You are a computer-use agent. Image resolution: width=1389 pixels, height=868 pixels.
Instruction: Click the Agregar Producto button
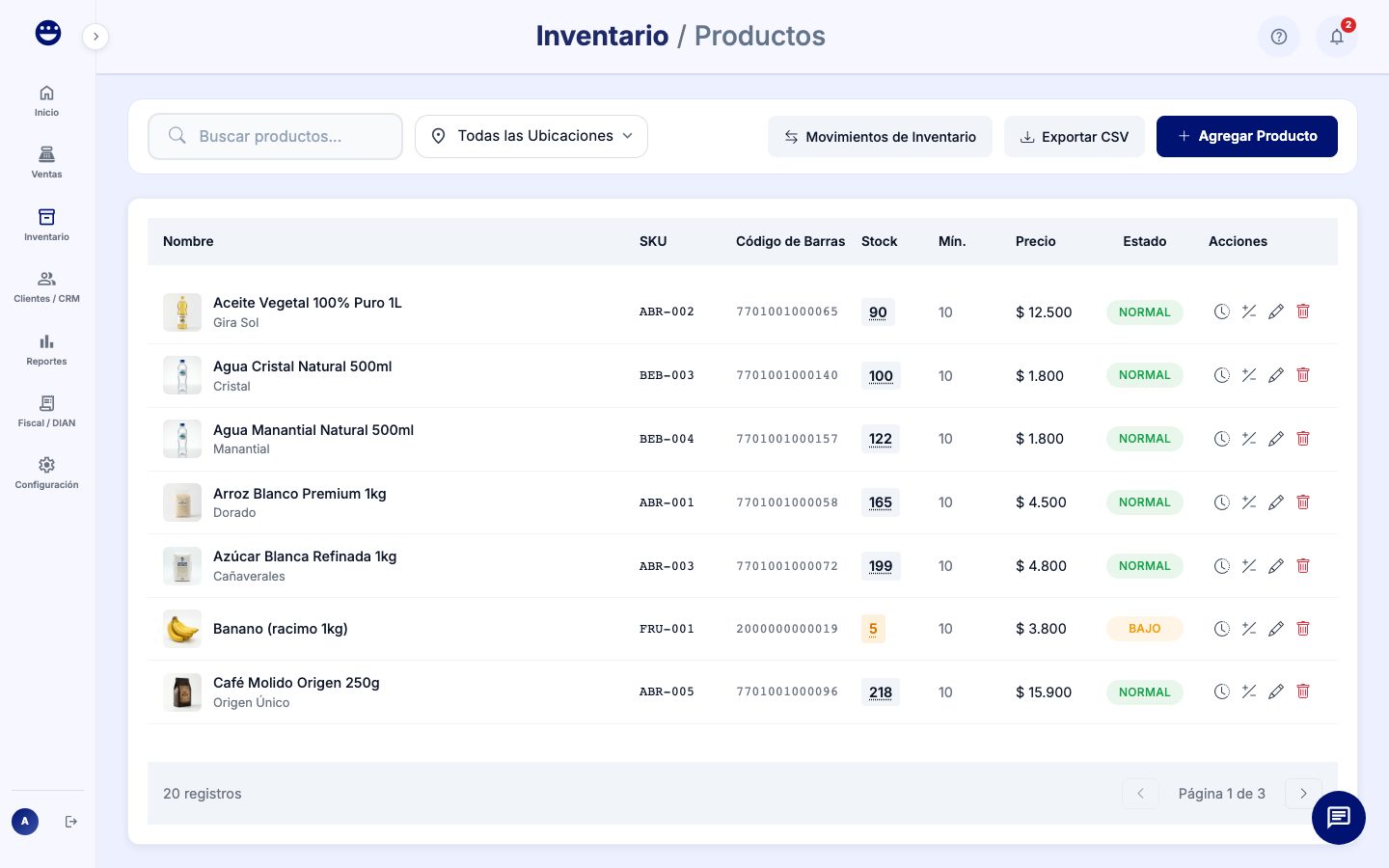1247,136
